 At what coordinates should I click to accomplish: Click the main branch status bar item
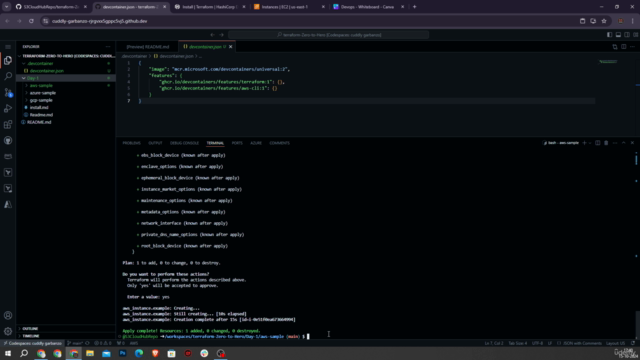pos(76,343)
